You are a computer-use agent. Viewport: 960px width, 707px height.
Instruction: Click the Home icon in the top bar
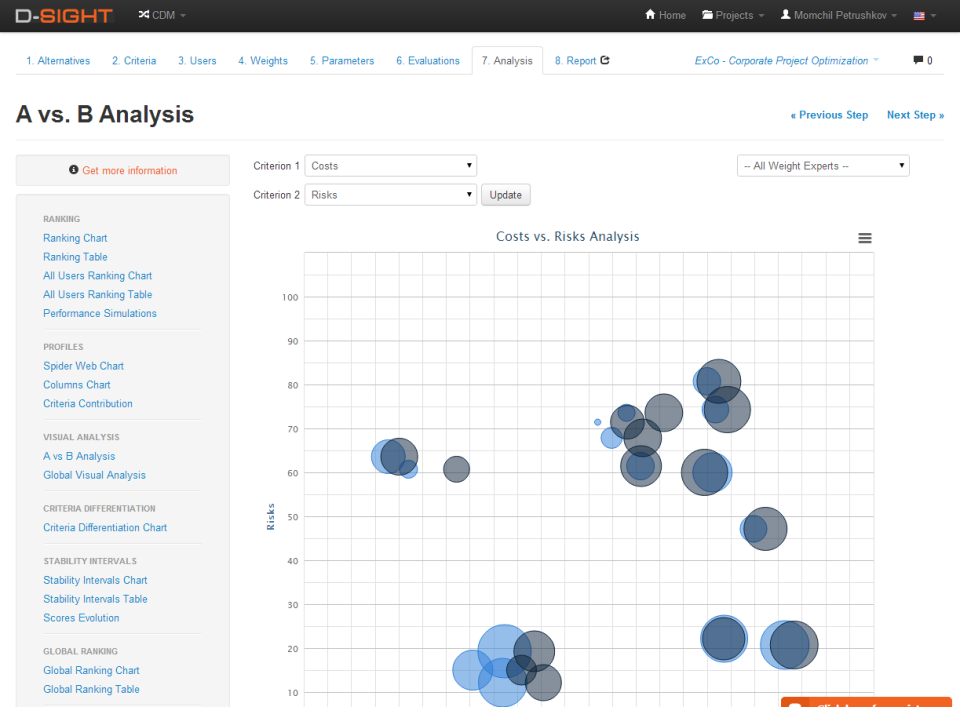pos(651,16)
